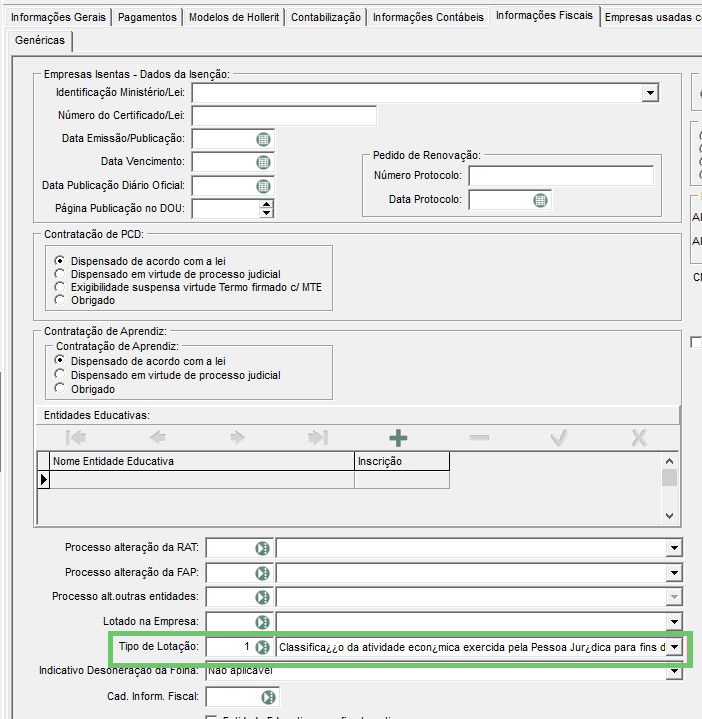The width and height of the screenshot is (702, 719).
Task: Go to next Entidades Educativas record
Action: (238, 438)
